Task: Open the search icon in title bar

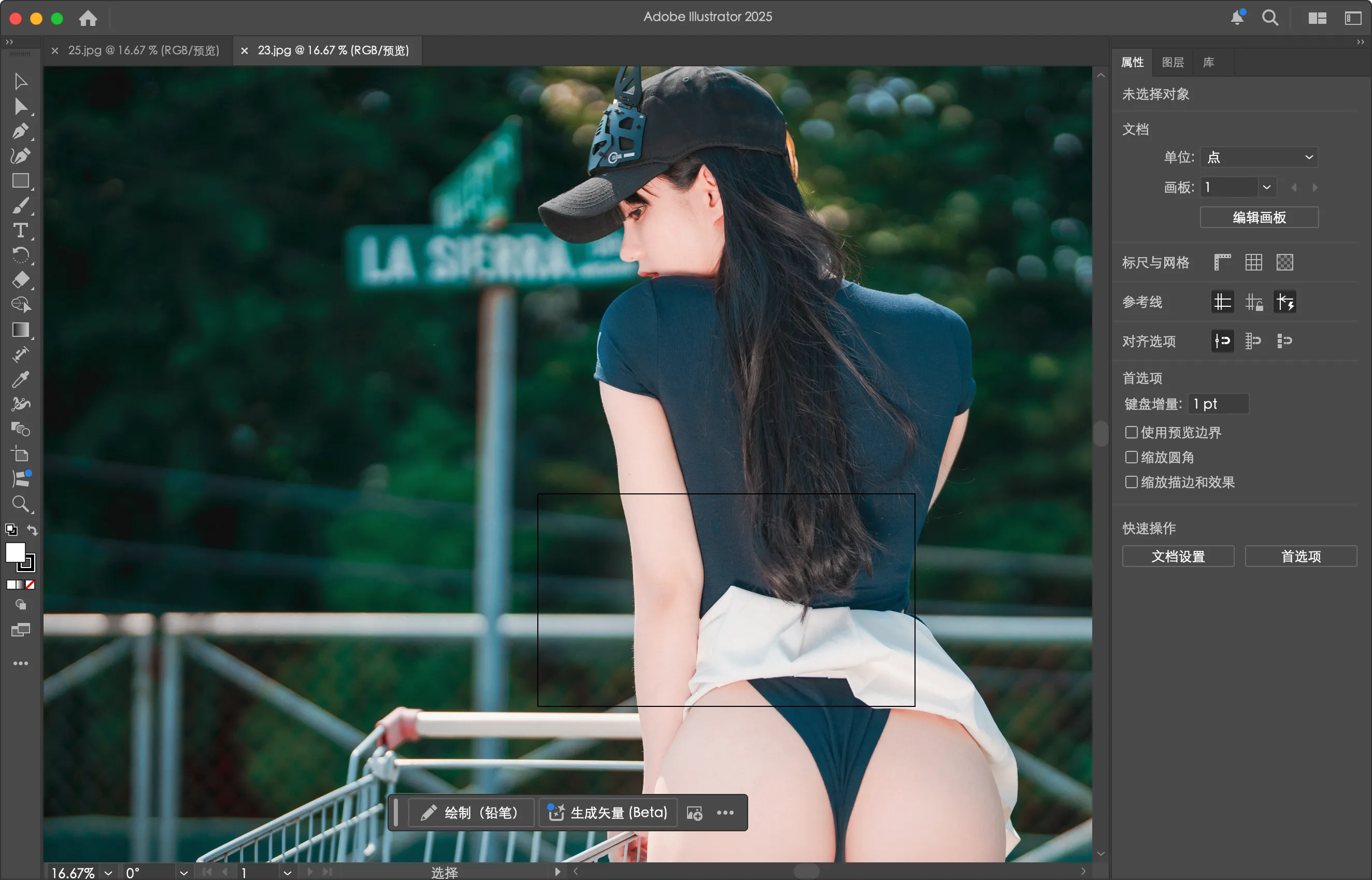Action: [x=1270, y=18]
